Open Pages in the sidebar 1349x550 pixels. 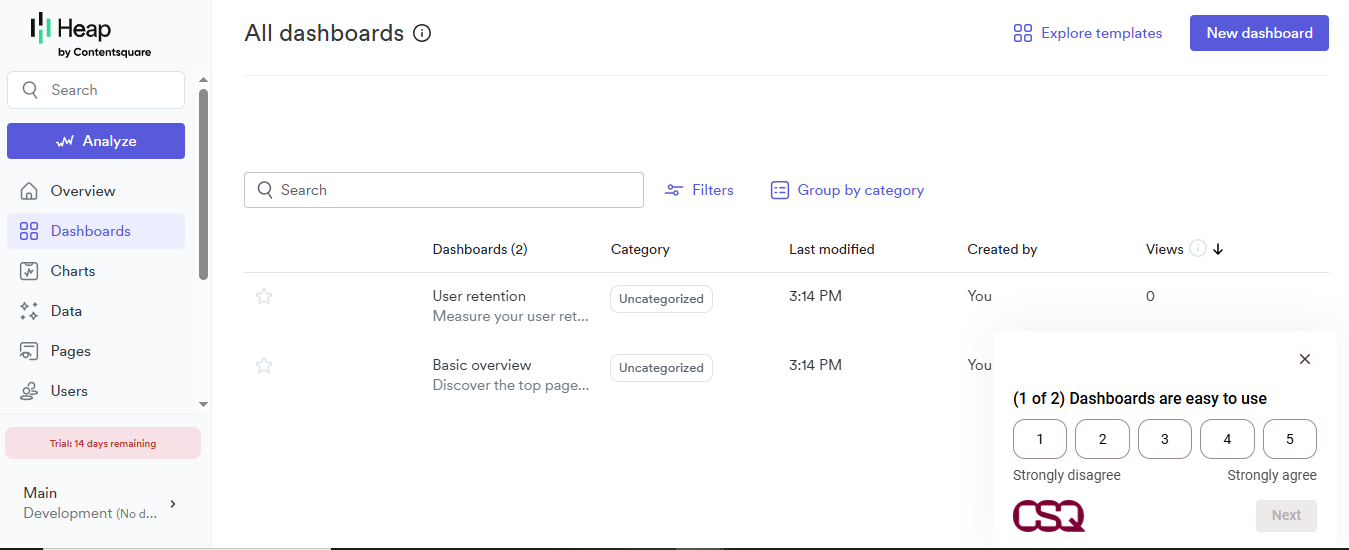[96, 351]
